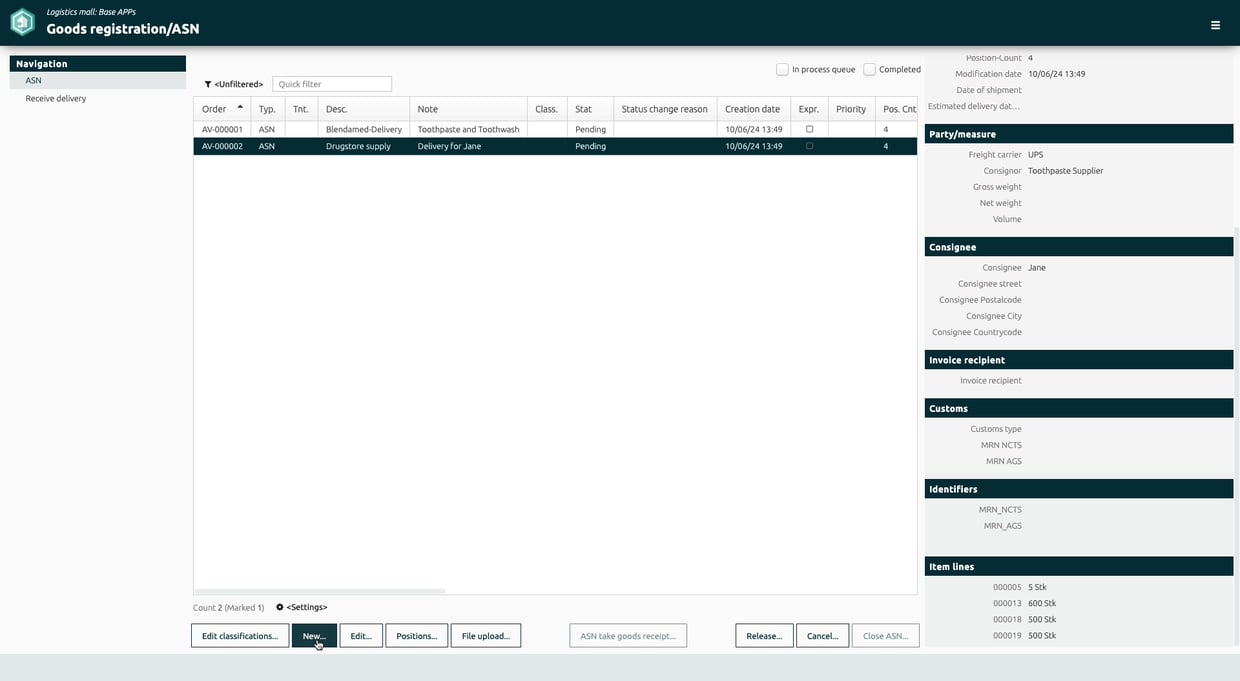This screenshot has height=681, width=1240.
Task: Sort by Creation date column header
Action: [753, 109]
